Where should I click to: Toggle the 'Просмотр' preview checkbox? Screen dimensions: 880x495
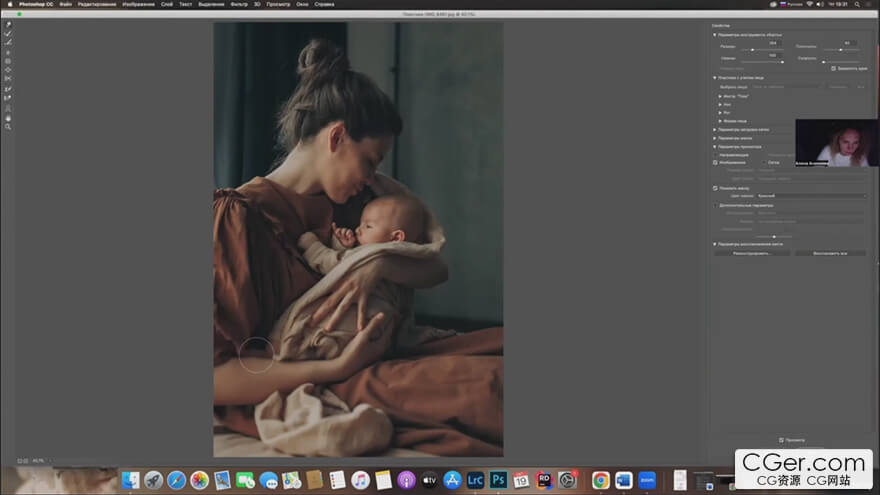click(781, 439)
